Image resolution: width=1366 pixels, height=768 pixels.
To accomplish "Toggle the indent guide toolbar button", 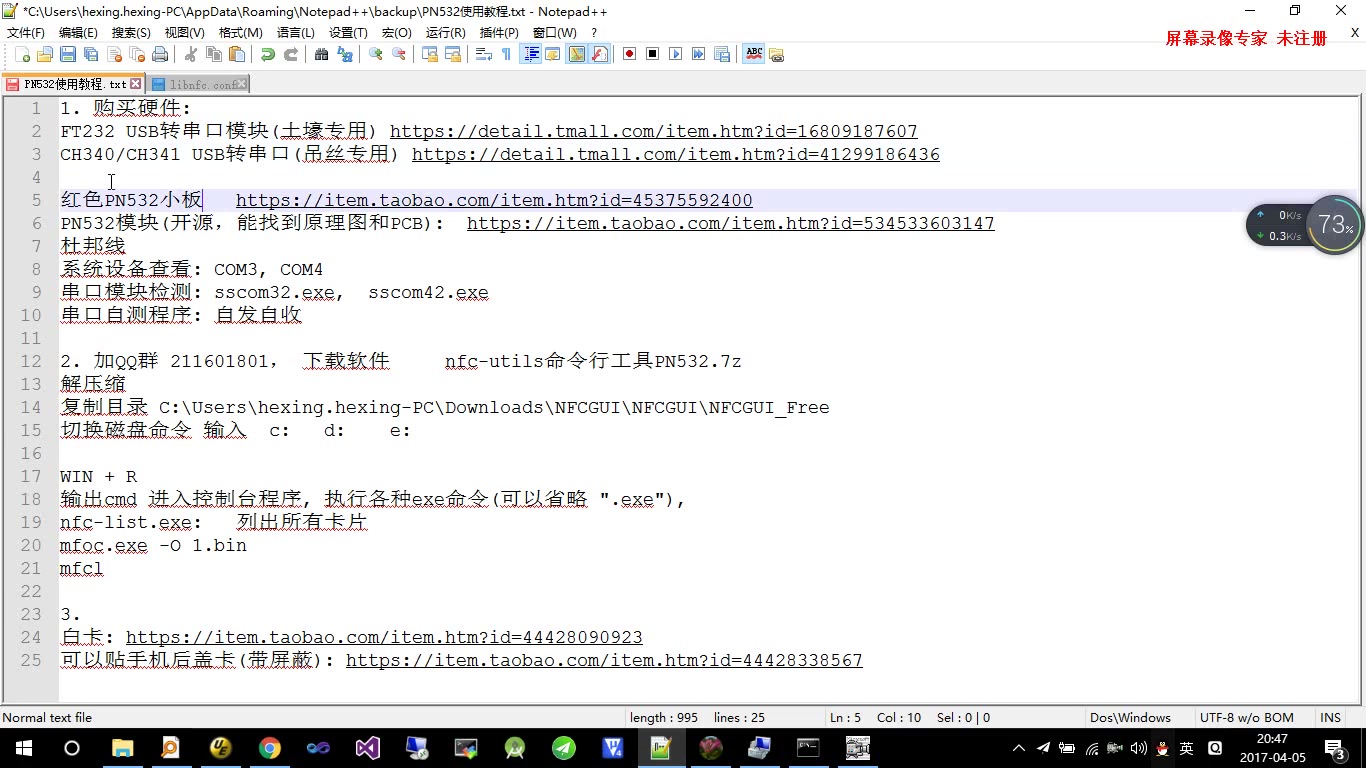I will click(x=531, y=54).
